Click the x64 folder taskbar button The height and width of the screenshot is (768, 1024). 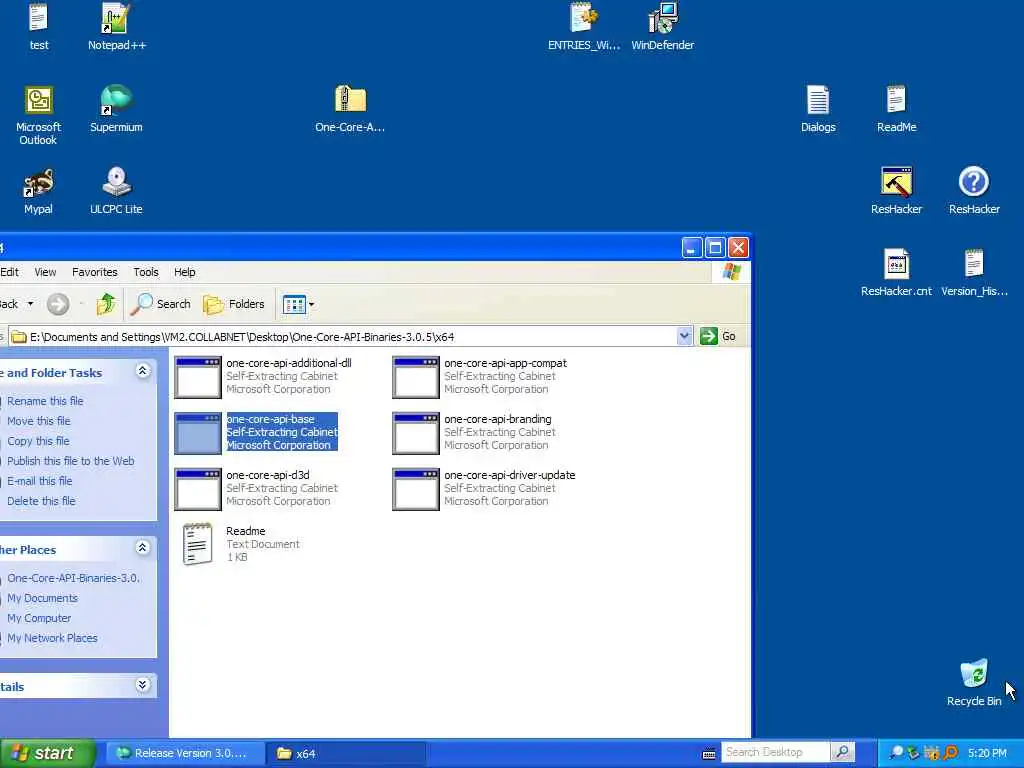(347, 753)
